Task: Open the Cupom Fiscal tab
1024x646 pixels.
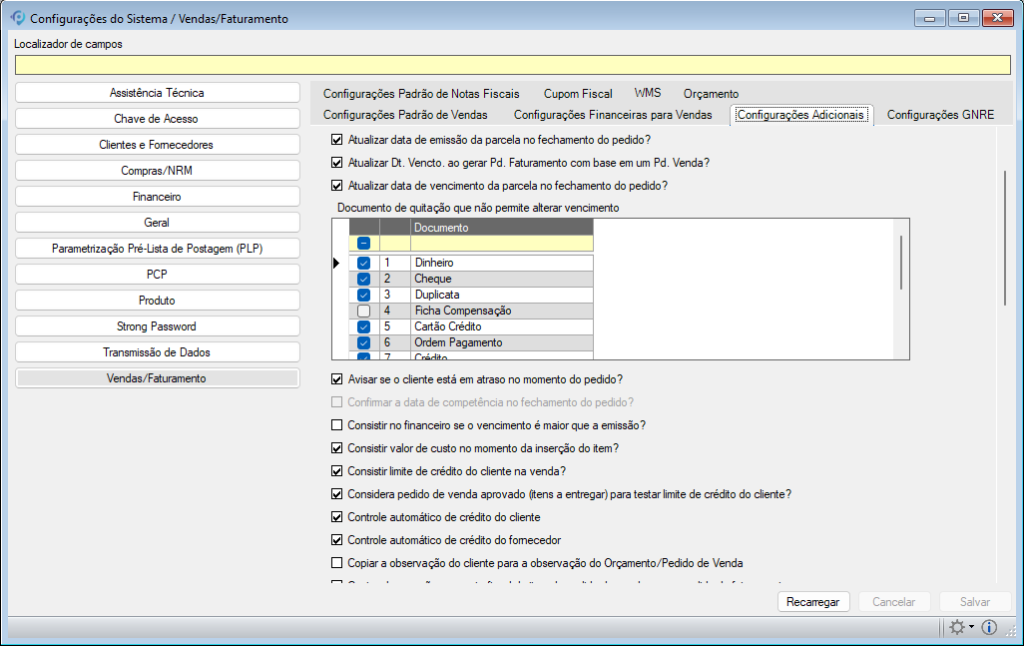Action: (x=578, y=94)
